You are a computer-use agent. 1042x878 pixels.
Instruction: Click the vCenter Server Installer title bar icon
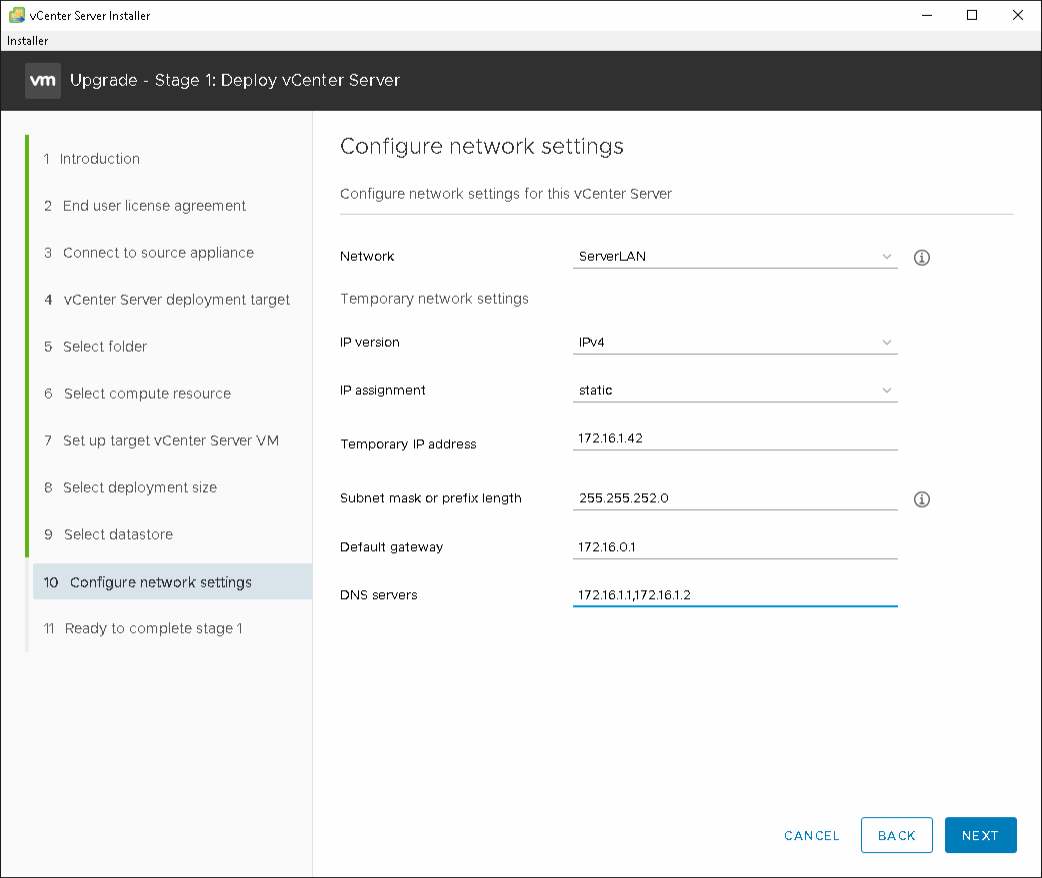(17, 16)
